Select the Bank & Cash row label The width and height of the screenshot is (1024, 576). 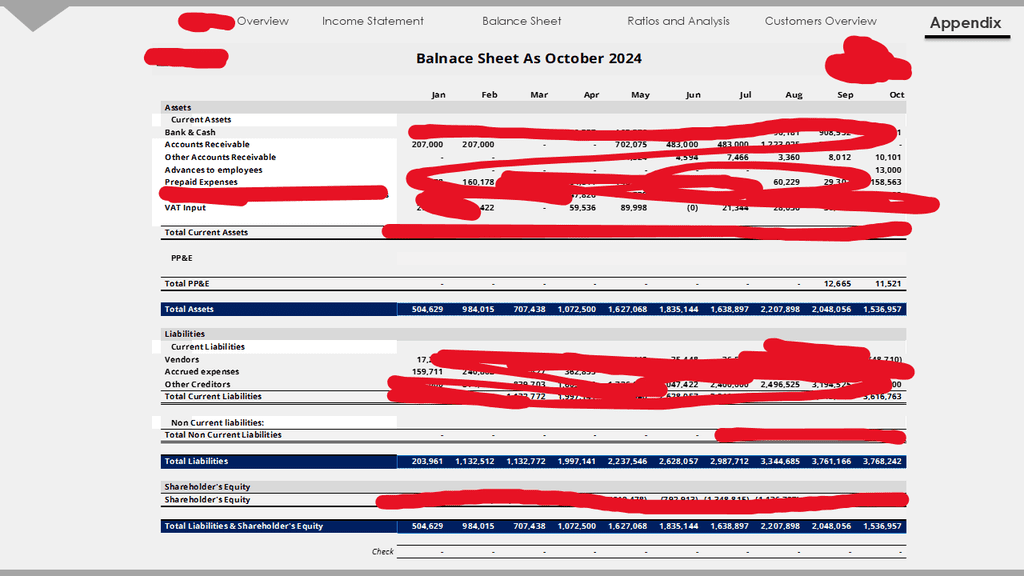tap(189, 132)
